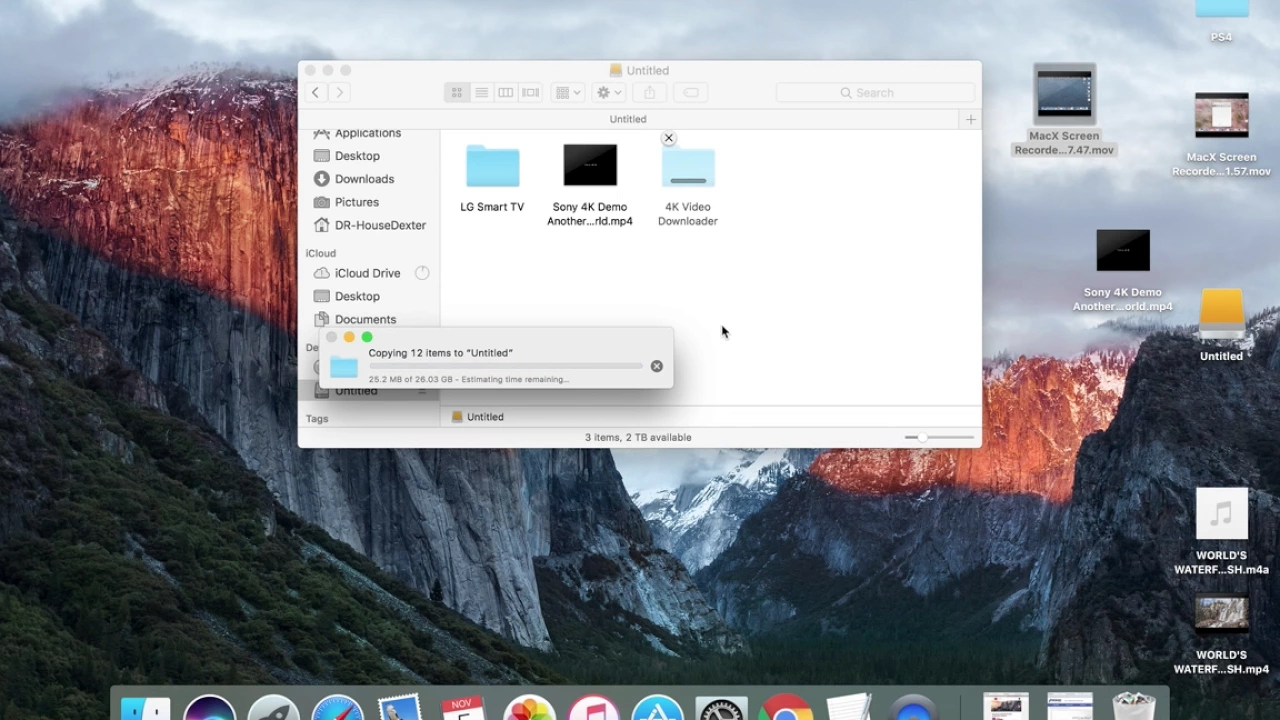Open Calendar from the Dock
Image resolution: width=1280 pixels, height=720 pixels.
(x=464, y=708)
